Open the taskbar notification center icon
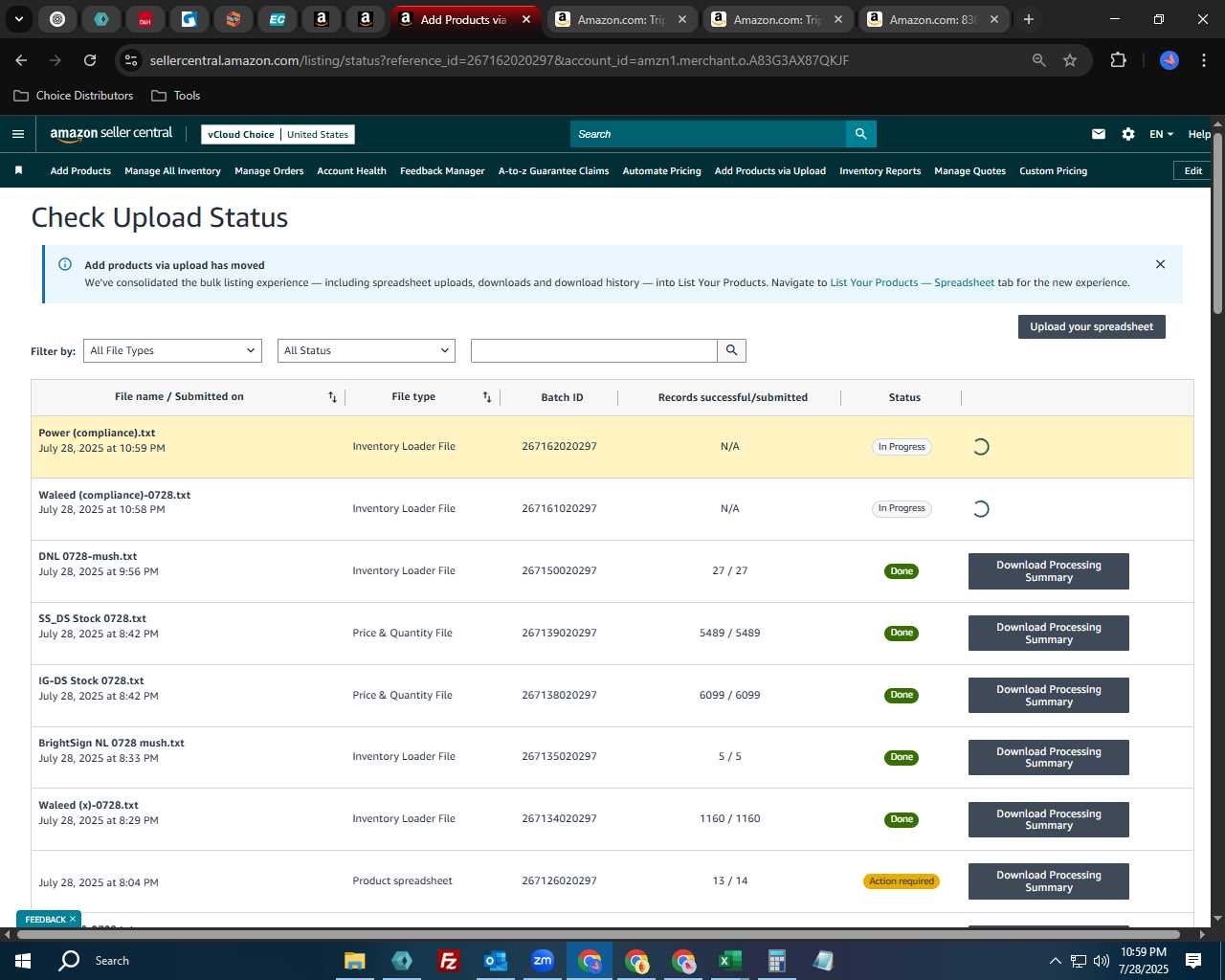Image resolution: width=1225 pixels, height=980 pixels. [x=1193, y=961]
